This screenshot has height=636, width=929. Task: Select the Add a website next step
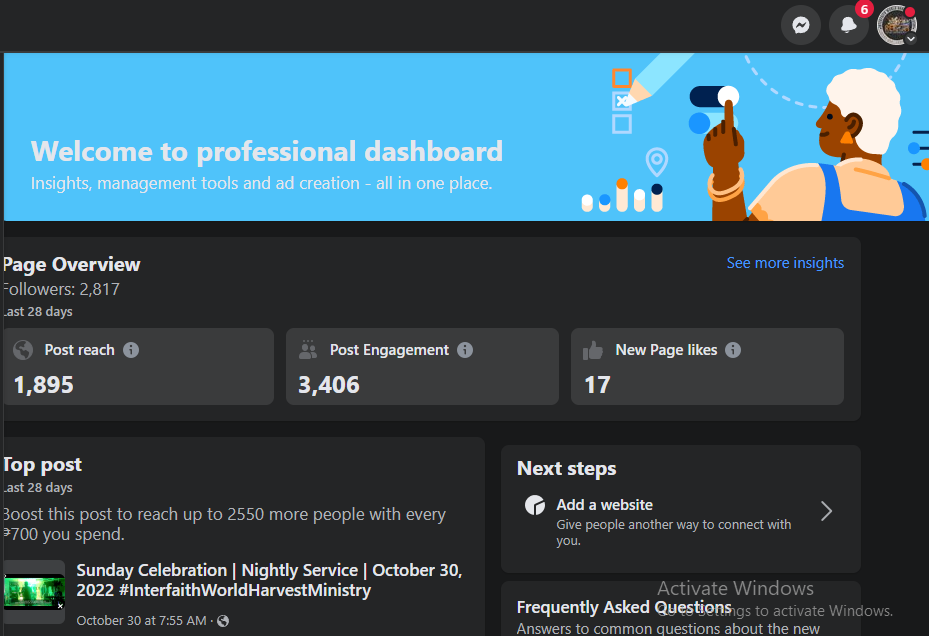pyautogui.click(x=680, y=521)
